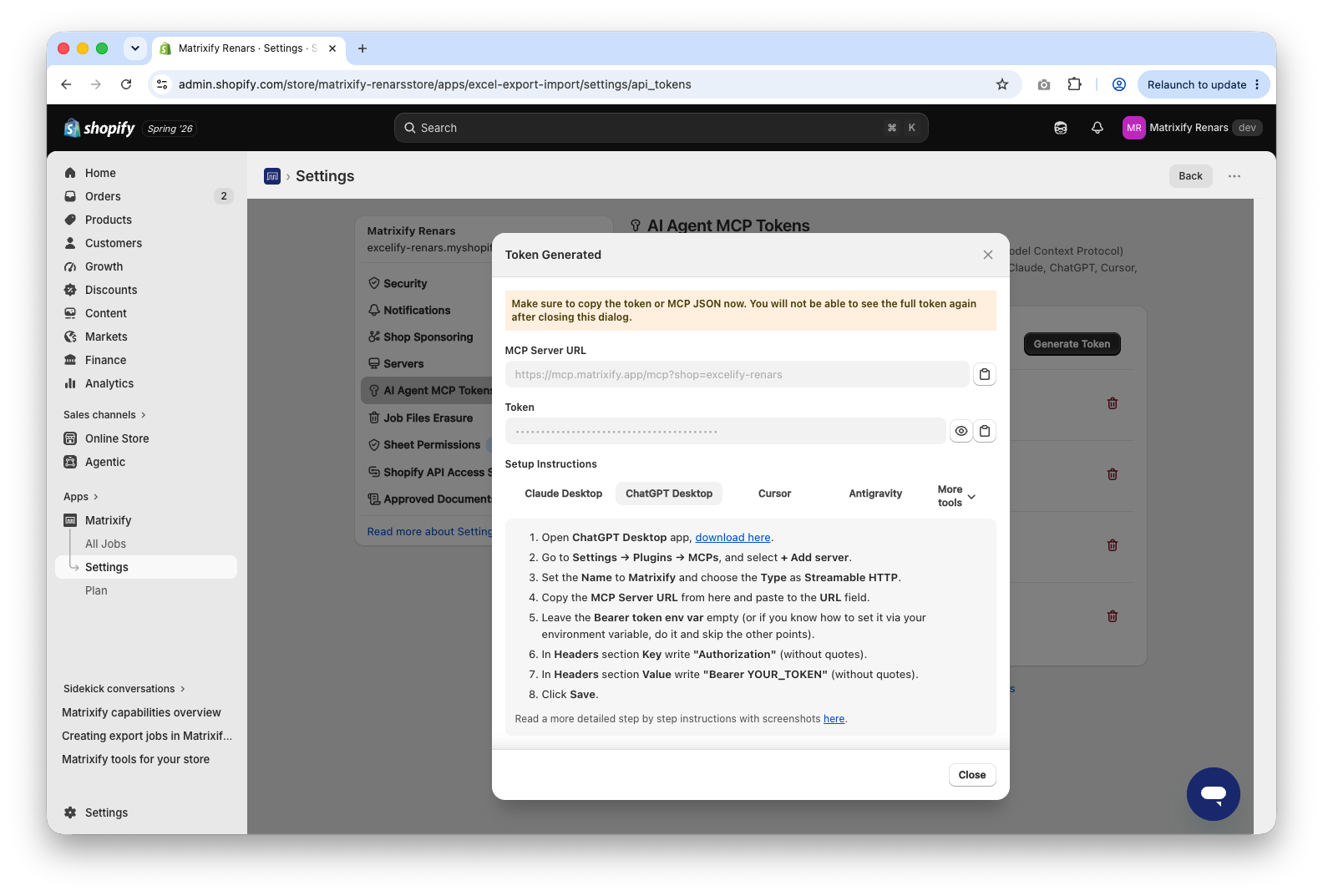
Task: Click the Shopify admin Search bar
Action: pos(661,128)
